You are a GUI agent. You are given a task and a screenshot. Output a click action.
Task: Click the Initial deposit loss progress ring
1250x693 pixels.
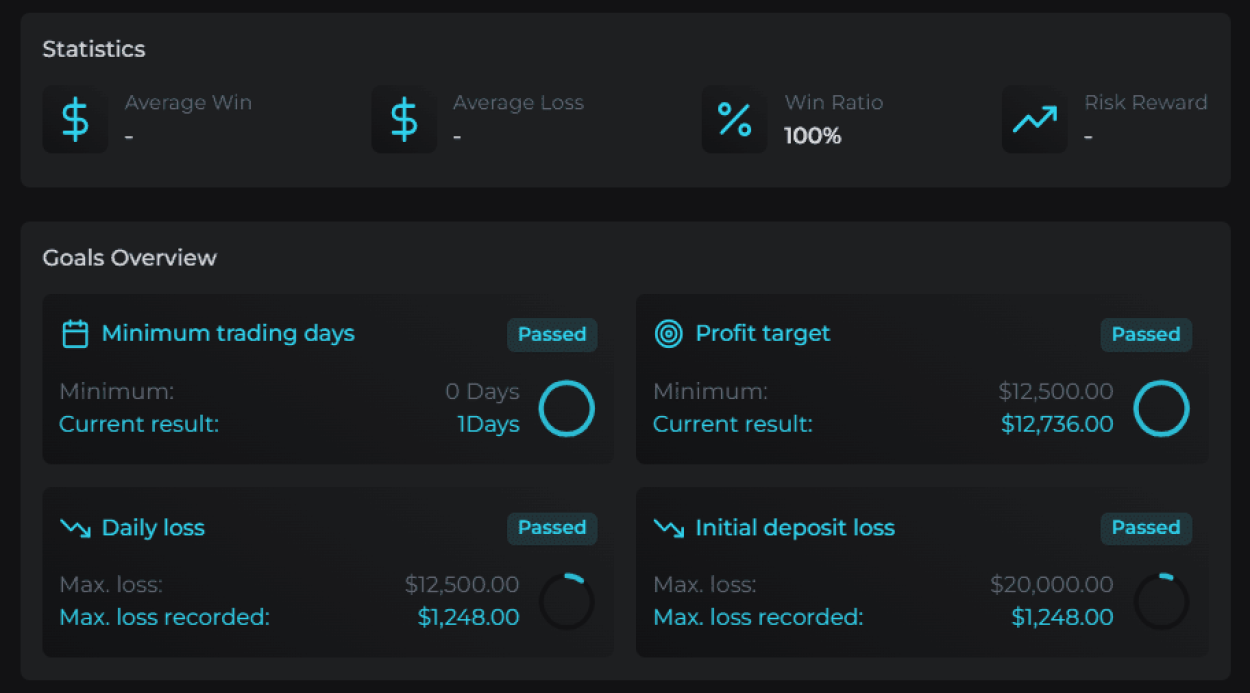pyautogui.click(x=1161, y=602)
